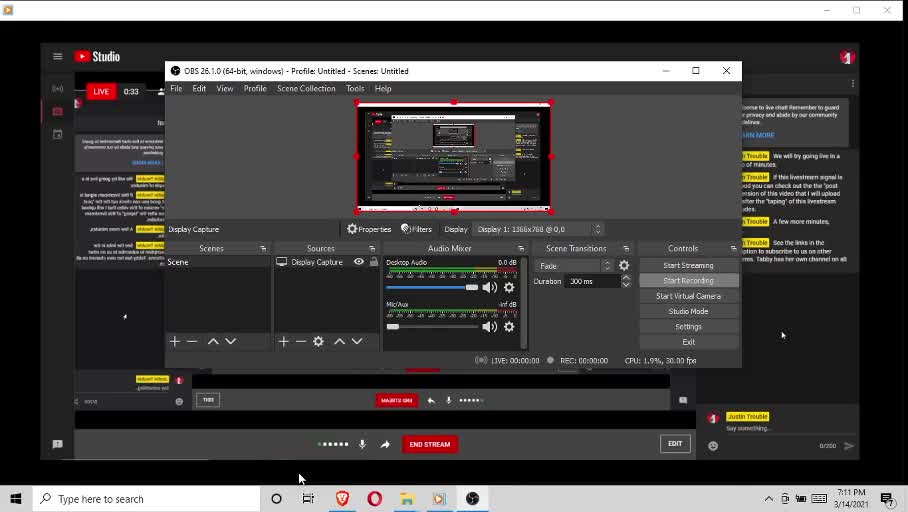908x512 pixels.
Task: Share the YouTube stream with arrow icon
Action: pyautogui.click(x=385, y=444)
